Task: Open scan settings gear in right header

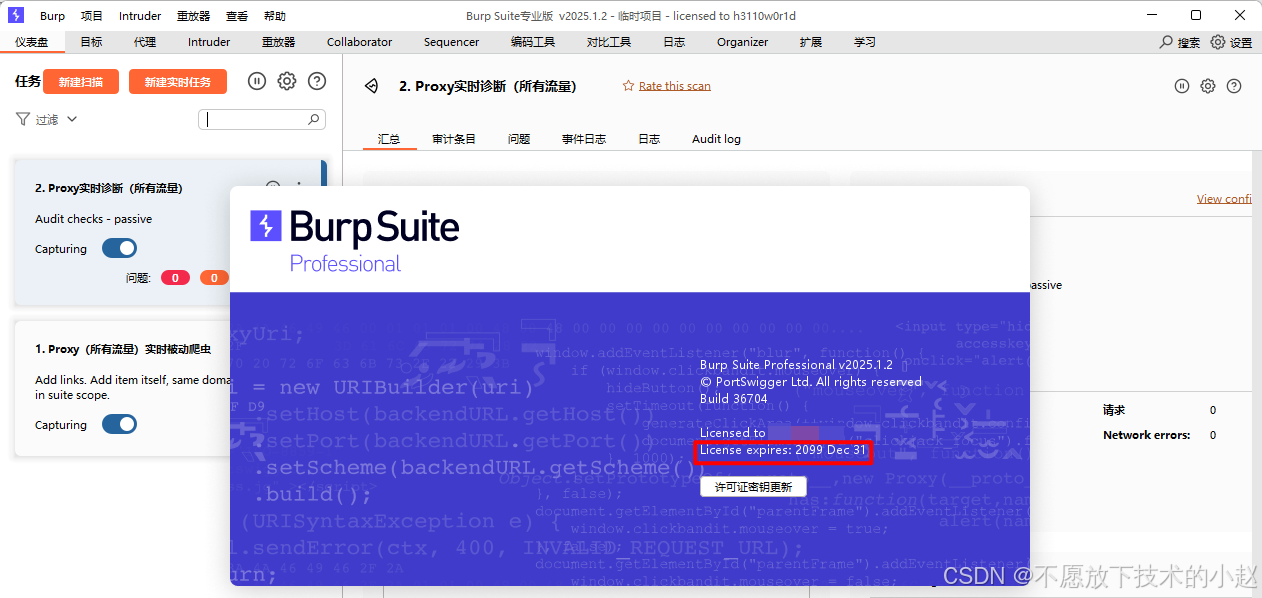Action: pyautogui.click(x=1208, y=86)
